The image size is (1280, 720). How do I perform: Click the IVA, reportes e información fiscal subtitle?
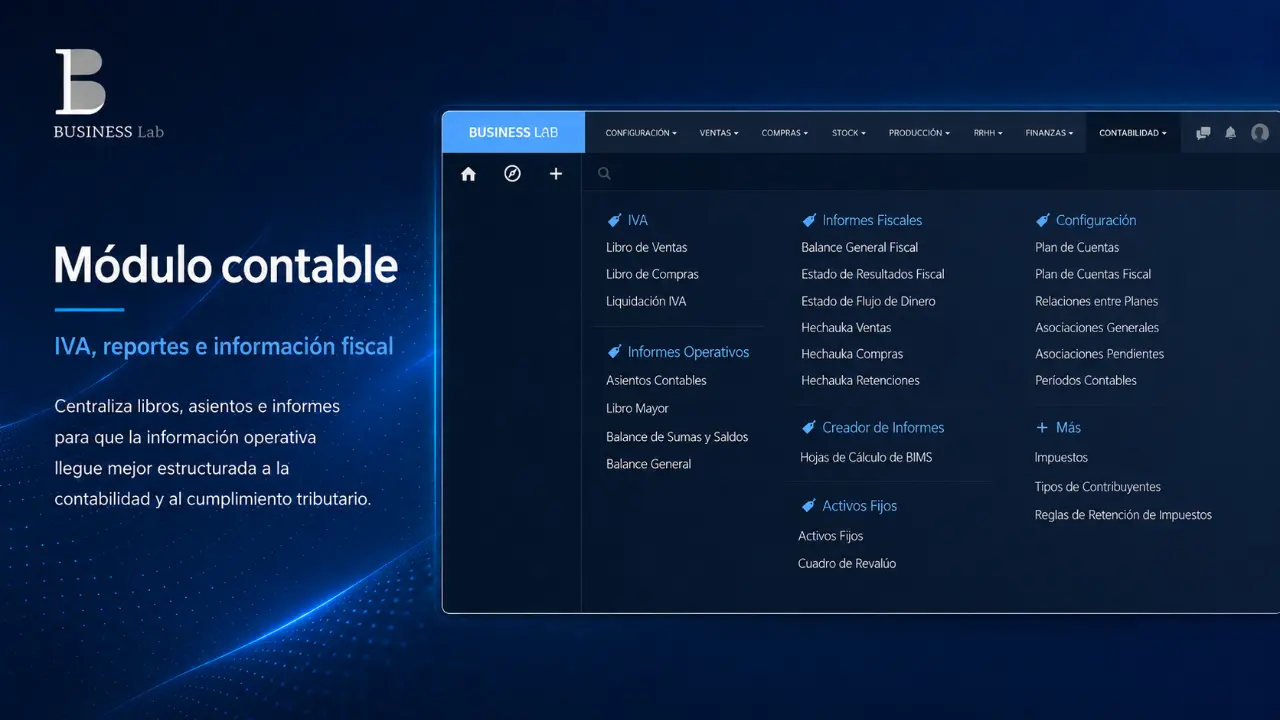tap(224, 347)
